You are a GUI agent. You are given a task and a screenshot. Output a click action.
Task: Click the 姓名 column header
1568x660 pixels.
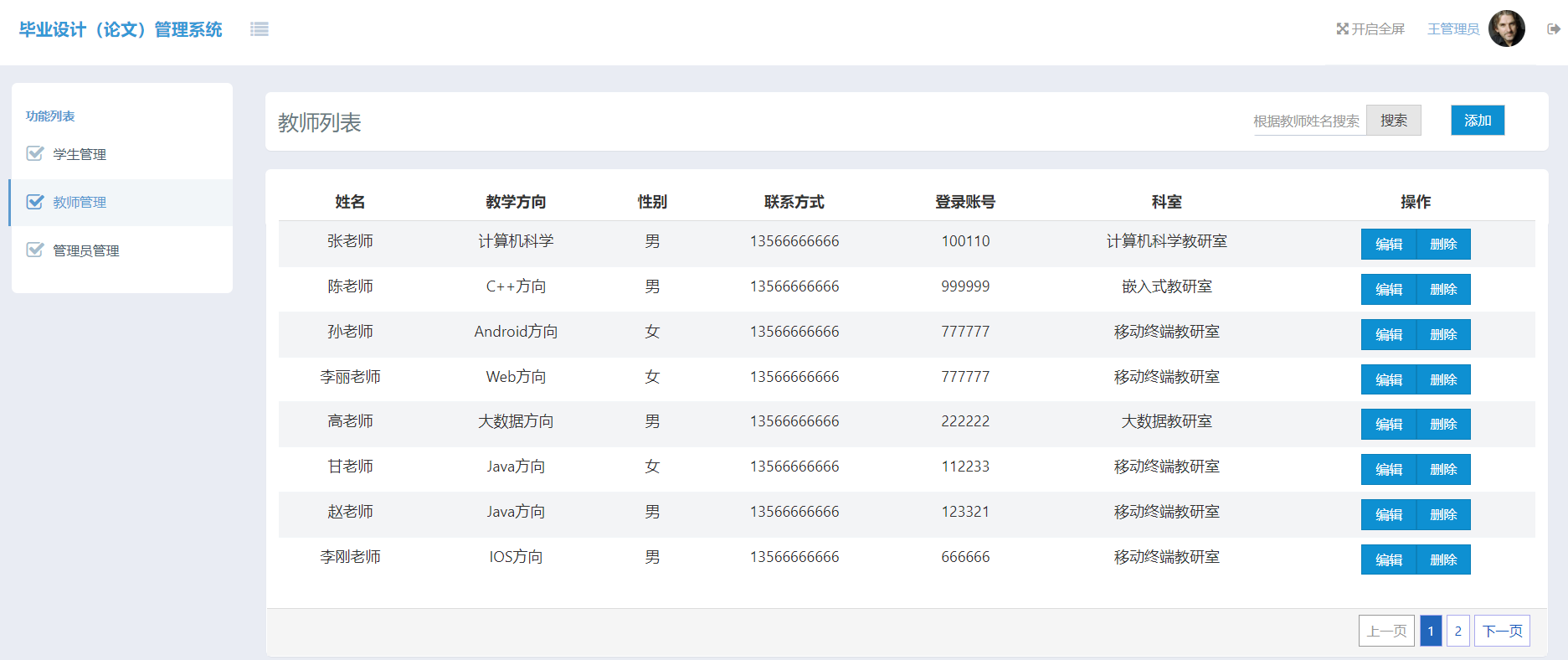[350, 202]
